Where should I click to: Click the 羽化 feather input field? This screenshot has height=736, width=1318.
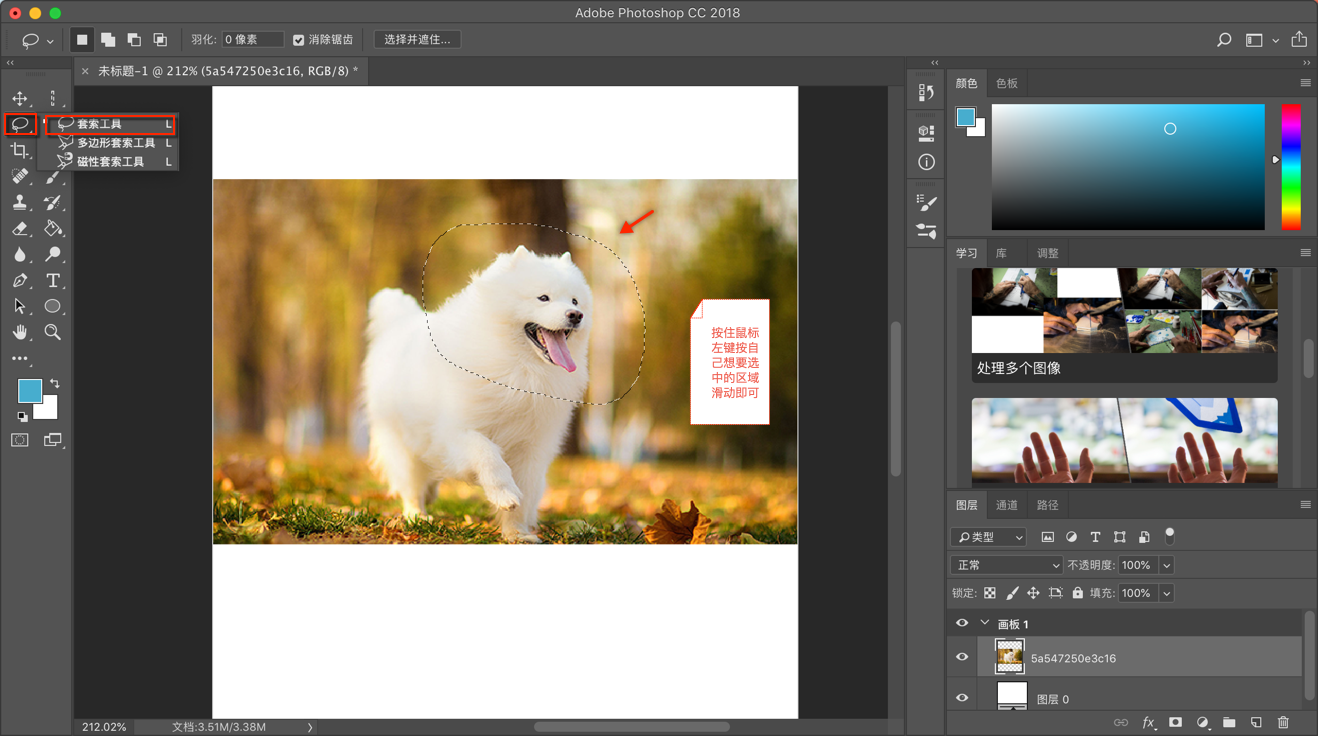(252, 40)
